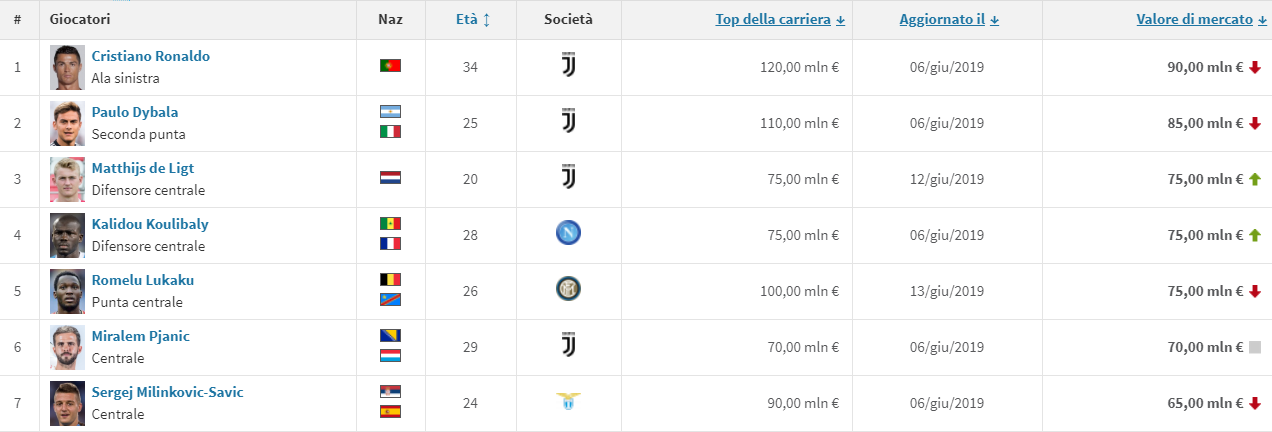This screenshot has width=1272, height=432.
Task: Click Netherlands flag in de Ligt row
Action: pyautogui.click(x=390, y=178)
